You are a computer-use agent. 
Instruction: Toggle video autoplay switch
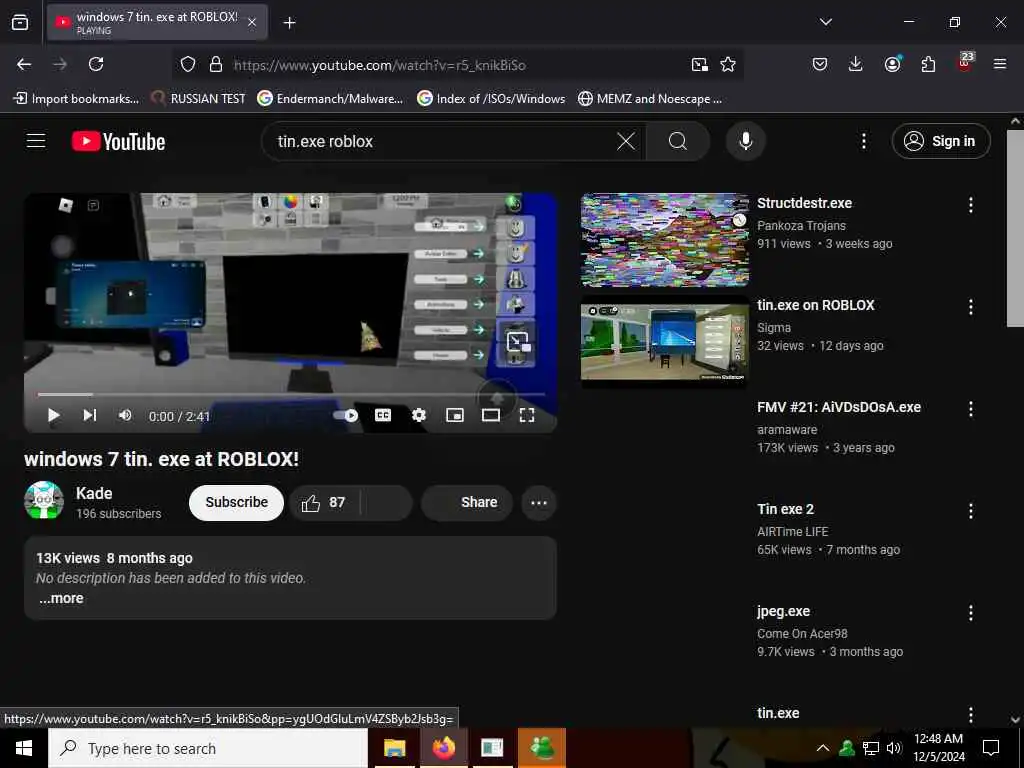click(x=346, y=415)
